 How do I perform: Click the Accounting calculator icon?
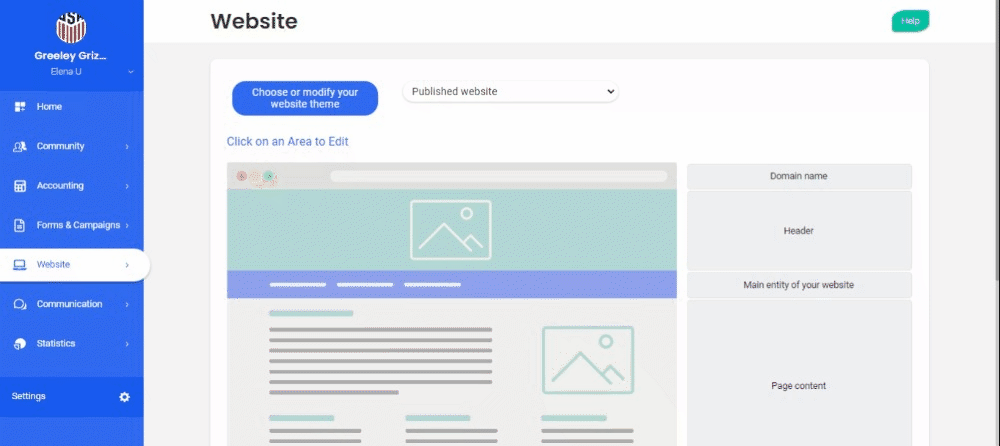[x=19, y=186]
